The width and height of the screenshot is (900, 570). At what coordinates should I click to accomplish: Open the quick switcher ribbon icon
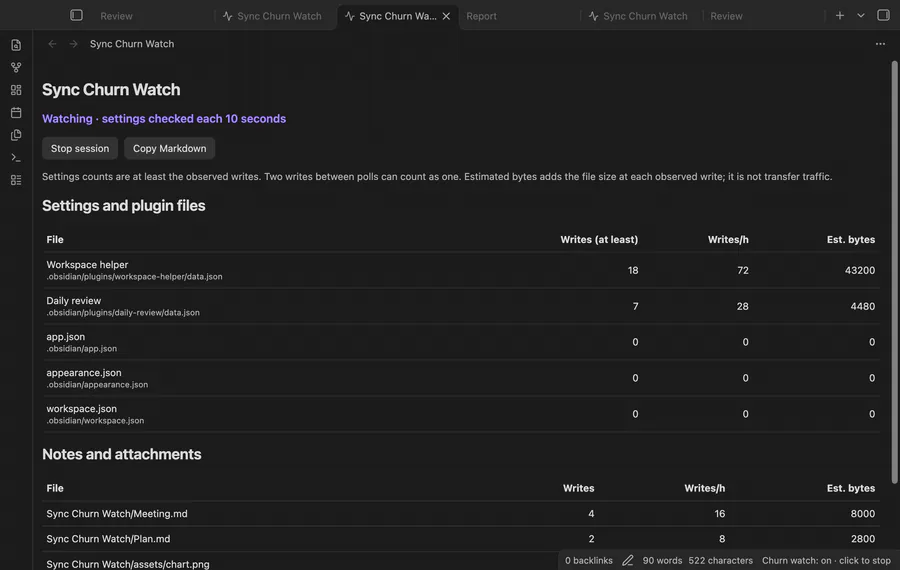[x=16, y=45]
